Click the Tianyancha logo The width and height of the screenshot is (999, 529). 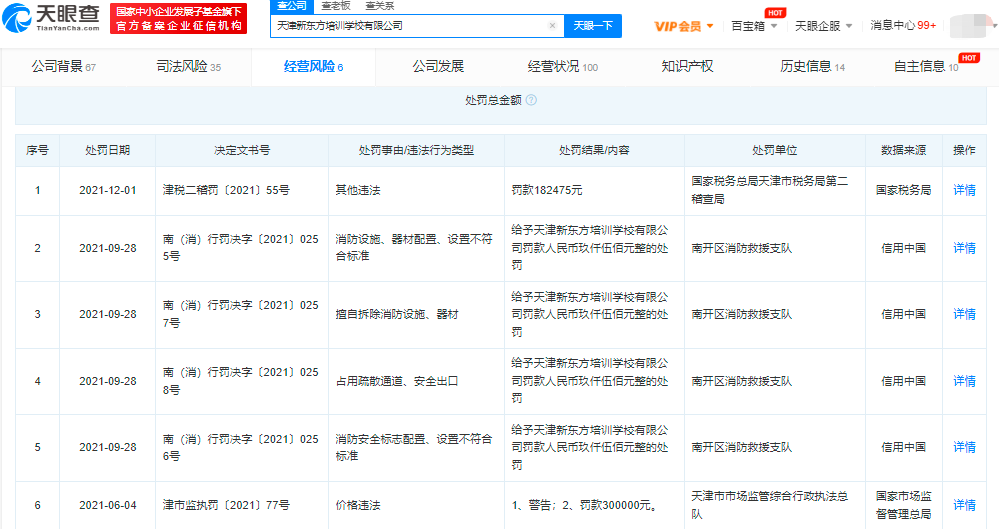[51, 18]
